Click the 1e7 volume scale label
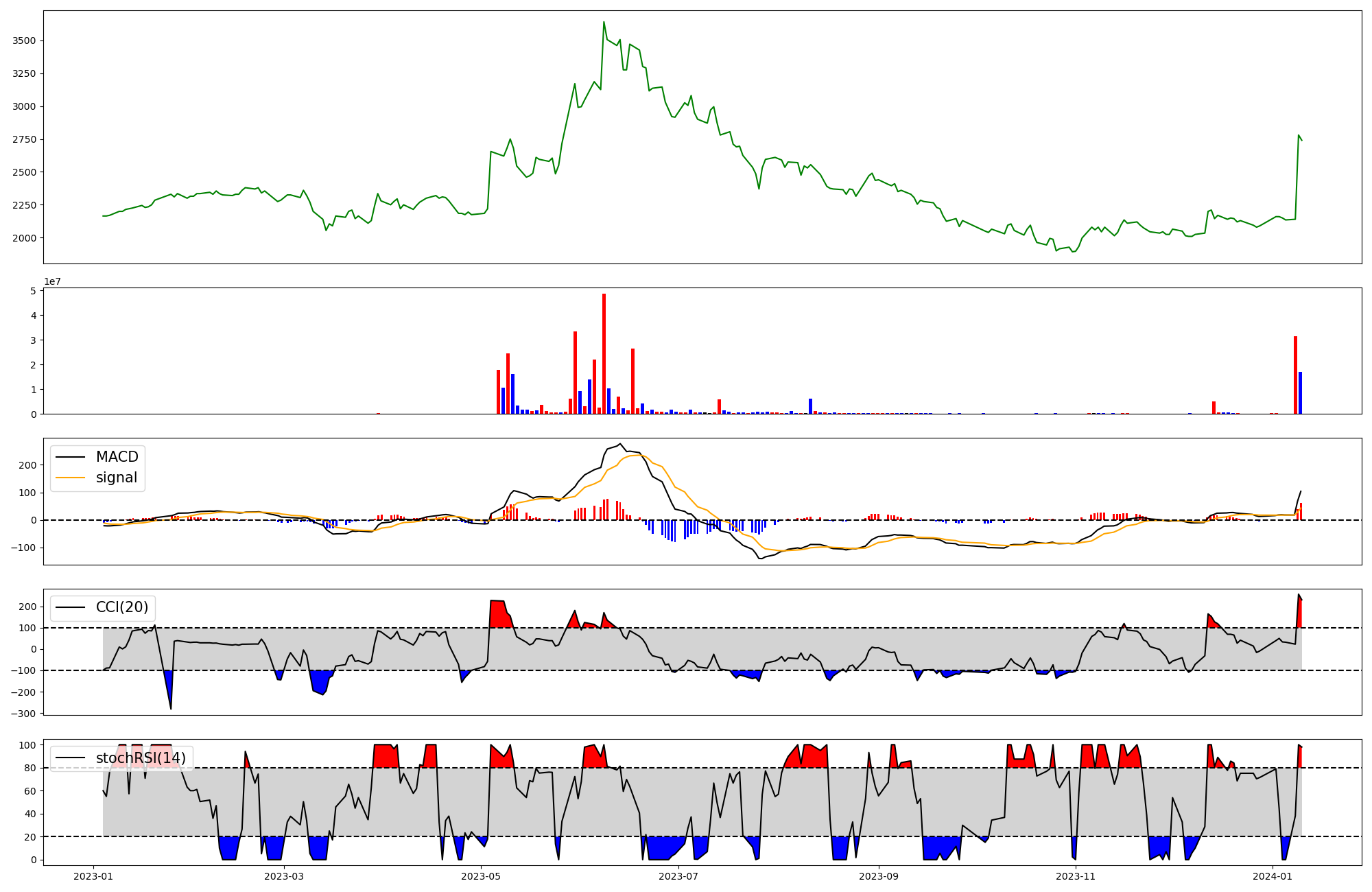 point(52,281)
